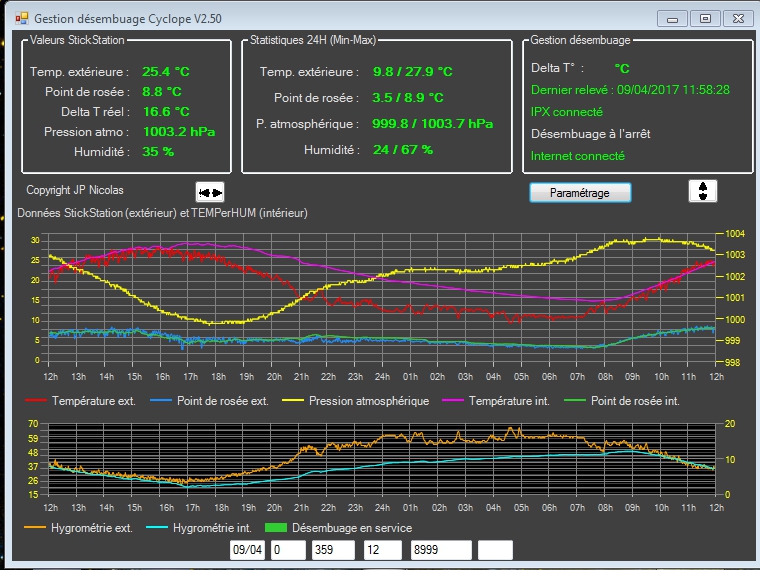Click the Copyright JP Nicolas label
The width and height of the screenshot is (760, 570).
click(x=75, y=190)
